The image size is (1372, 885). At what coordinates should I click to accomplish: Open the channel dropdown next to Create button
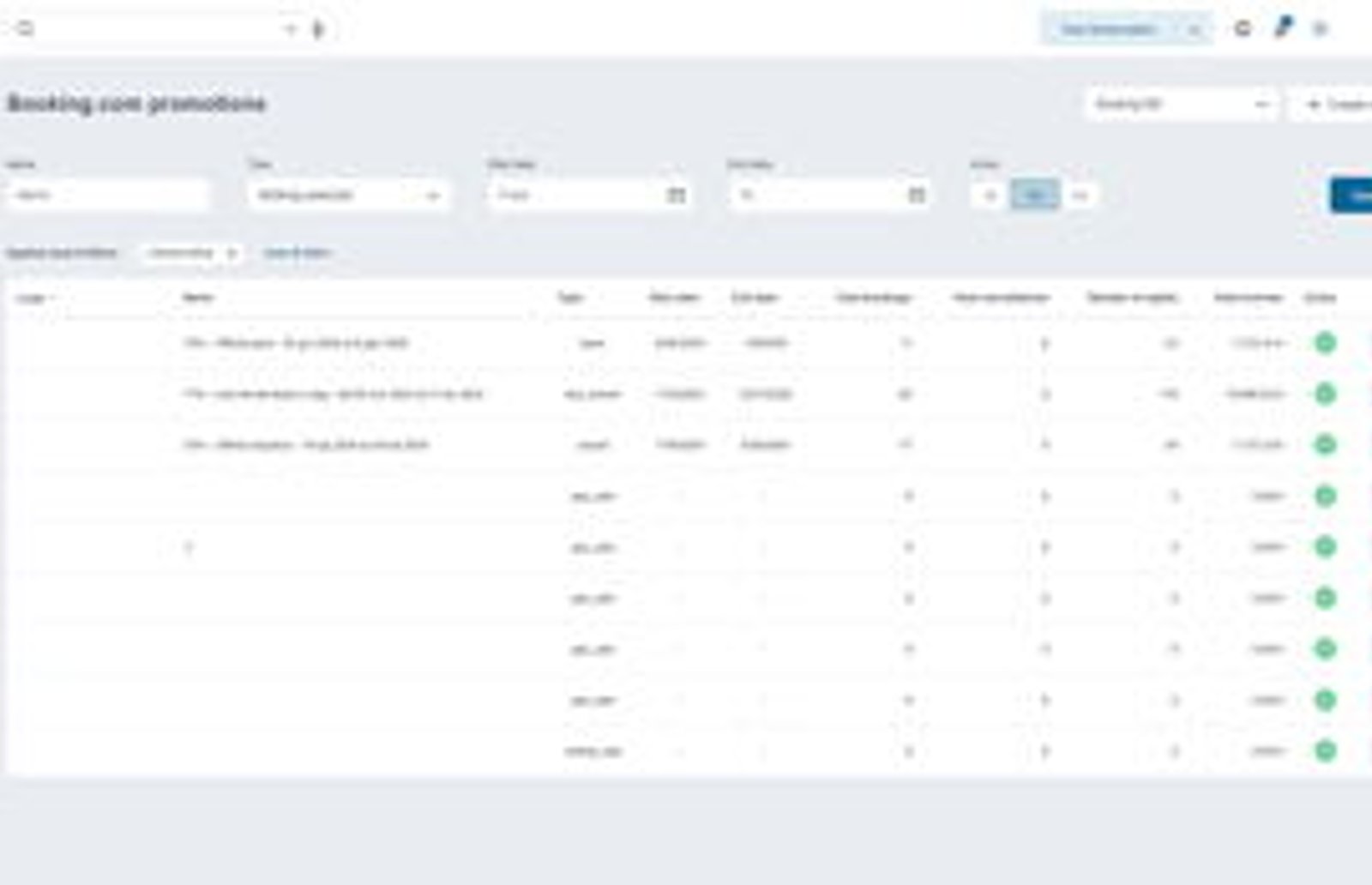[x=1182, y=105]
